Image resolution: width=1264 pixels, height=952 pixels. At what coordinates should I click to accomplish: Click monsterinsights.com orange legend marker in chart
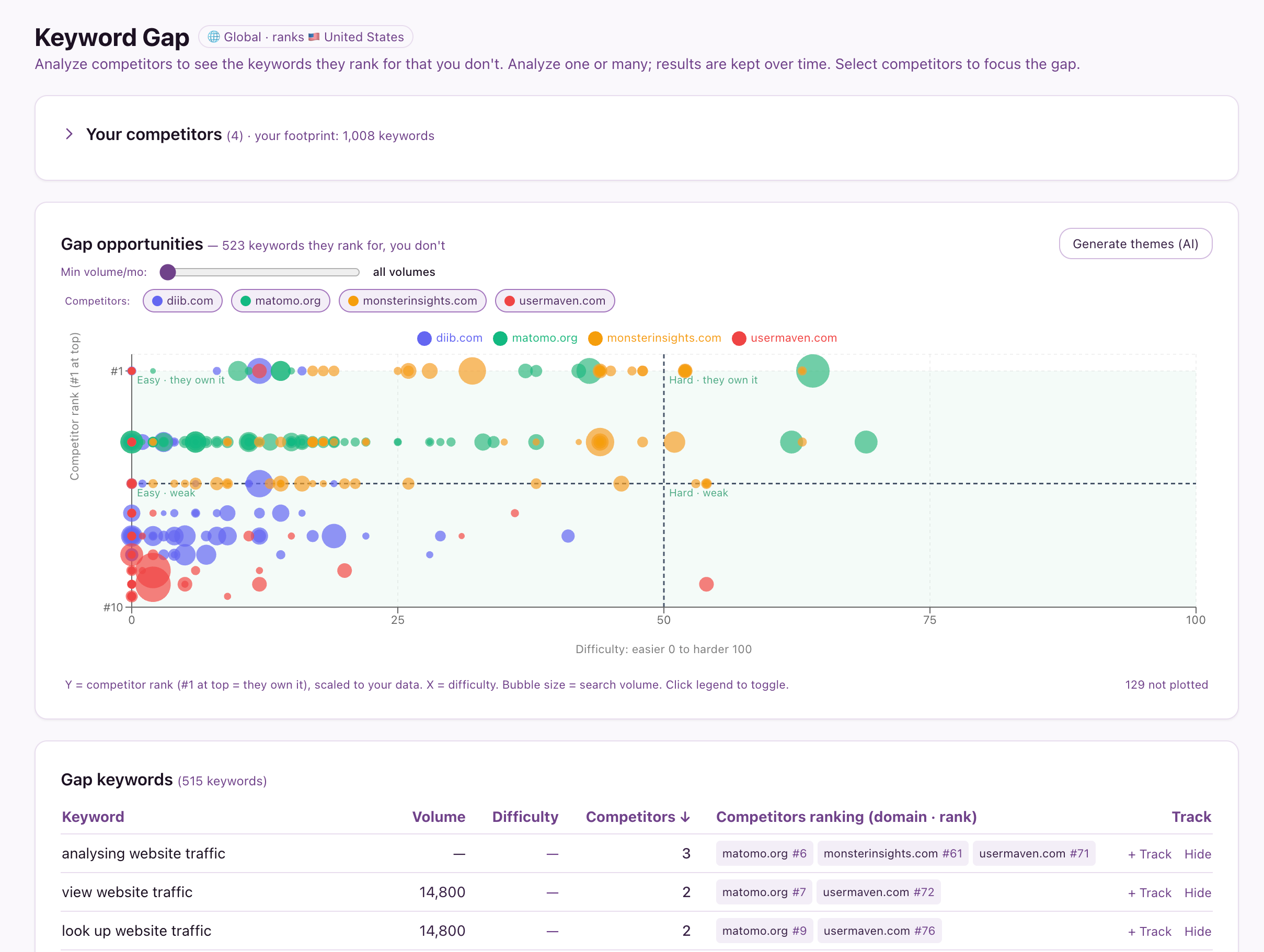point(595,339)
